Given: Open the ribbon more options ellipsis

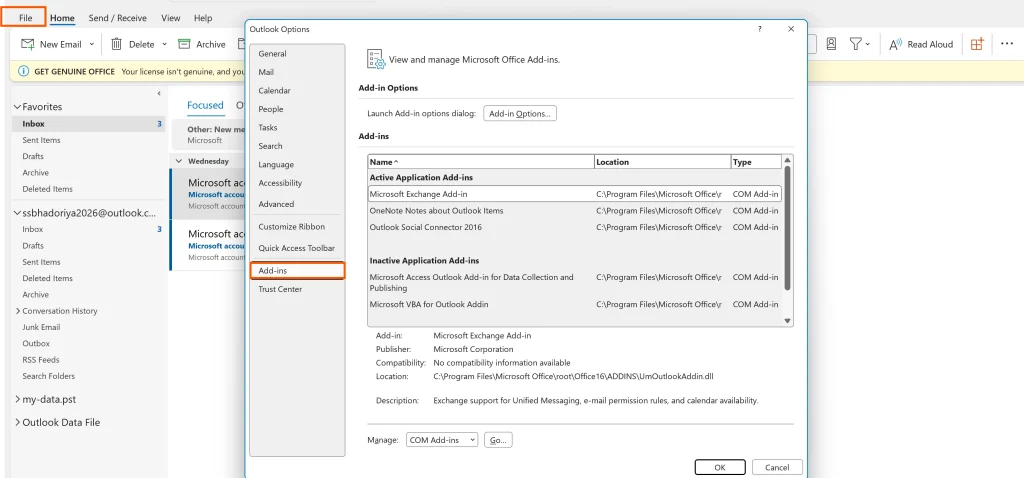Looking at the screenshot, I should point(1006,44).
